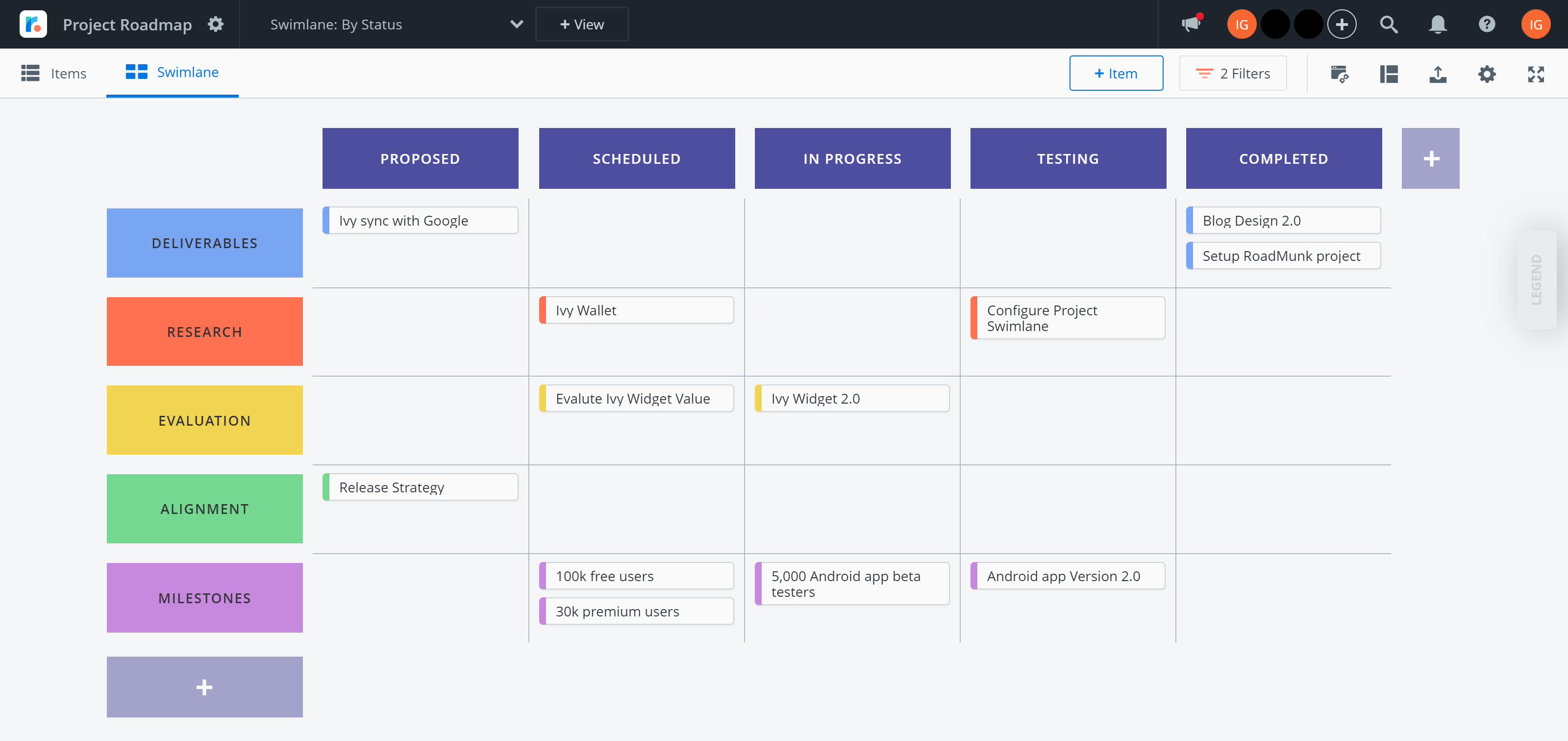
Task: Switch to the Items tab
Action: 55,73
